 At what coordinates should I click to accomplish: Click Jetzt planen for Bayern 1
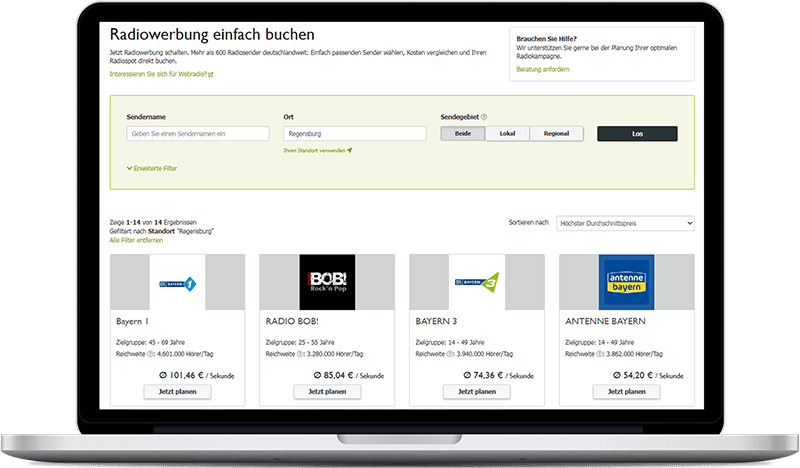click(177, 392)
